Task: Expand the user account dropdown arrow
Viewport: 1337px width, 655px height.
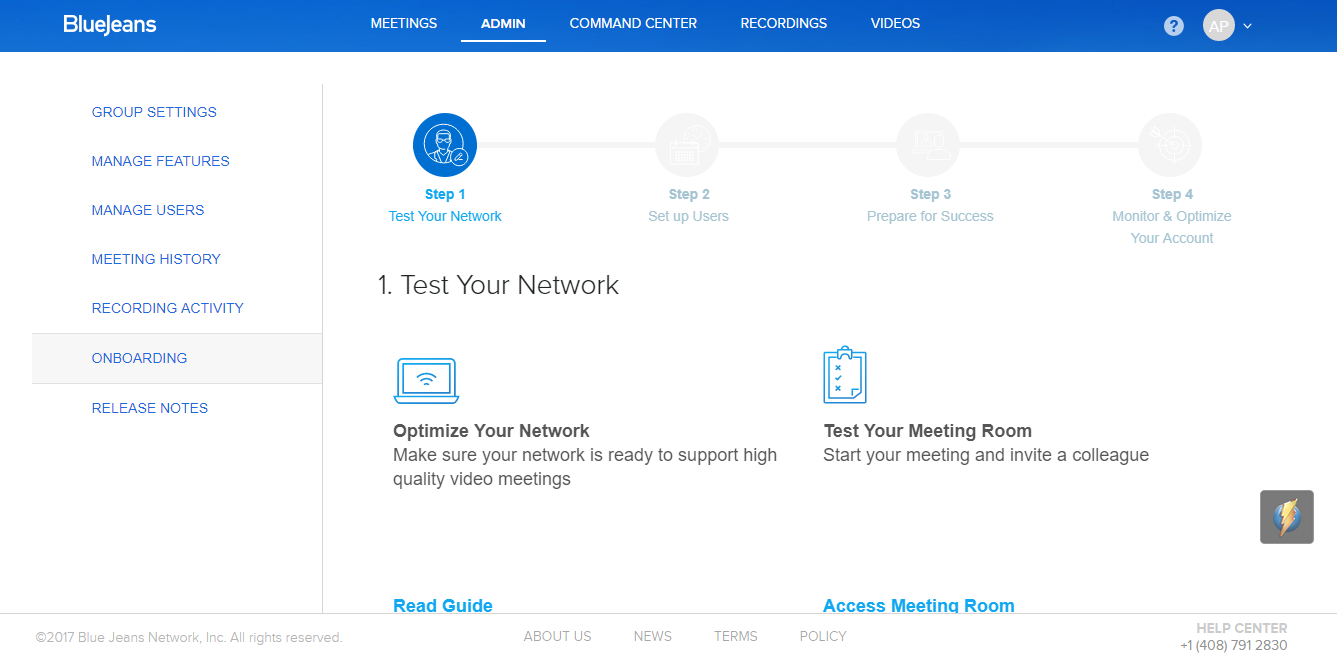Action: tap(1247, 27)
